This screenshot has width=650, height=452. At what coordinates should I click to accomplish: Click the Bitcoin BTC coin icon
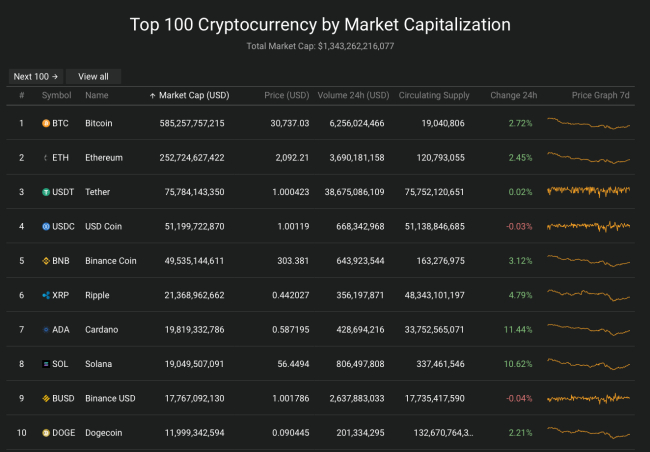46,123
